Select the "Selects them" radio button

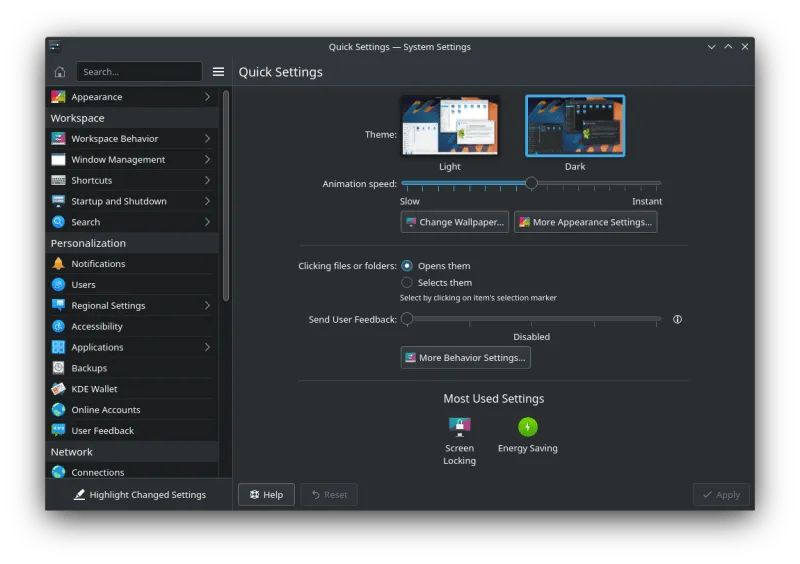pyautogui.click(x=407, y=283)
